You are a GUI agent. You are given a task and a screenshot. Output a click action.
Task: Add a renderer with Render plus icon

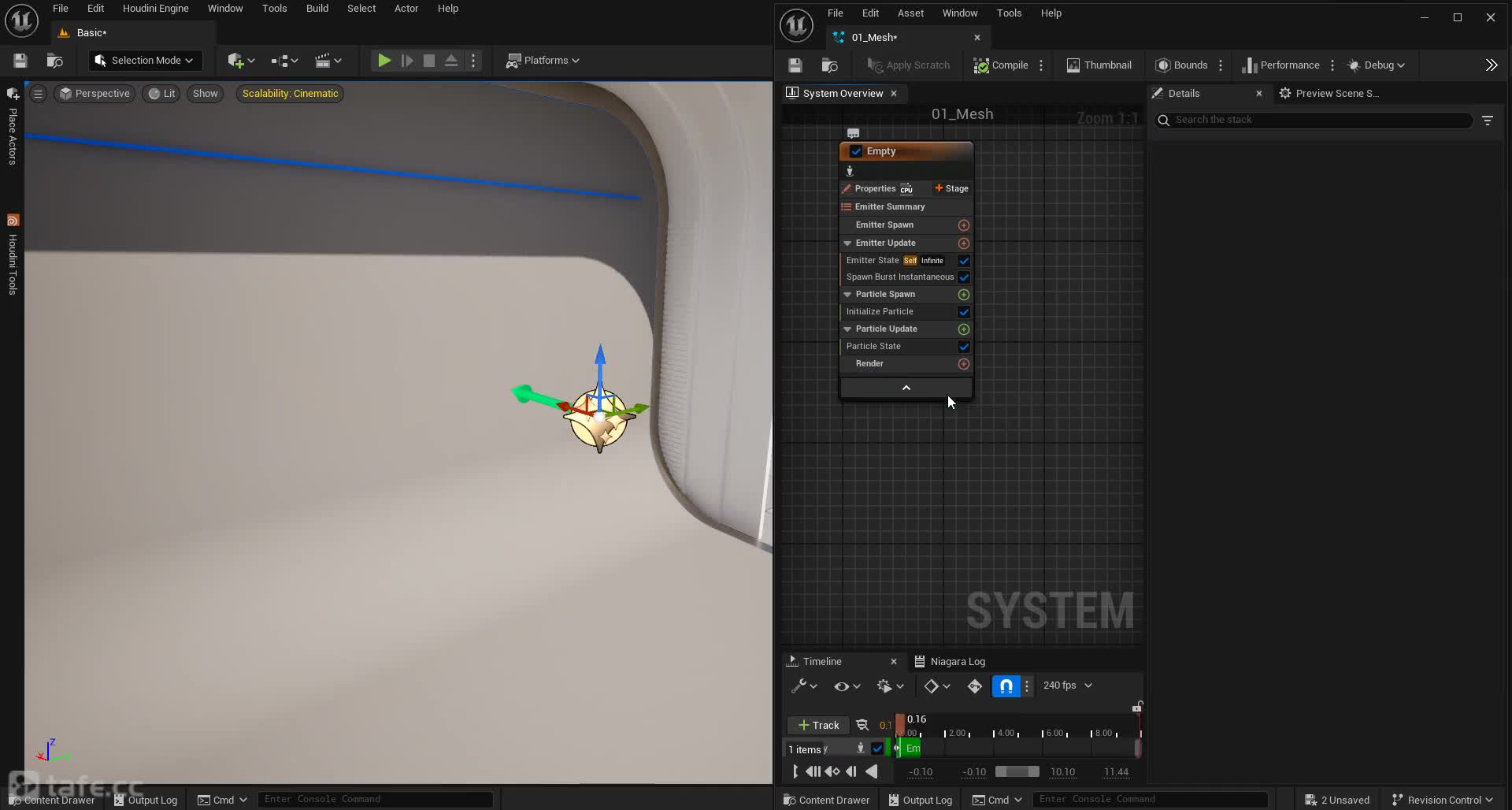pos(963,364)
